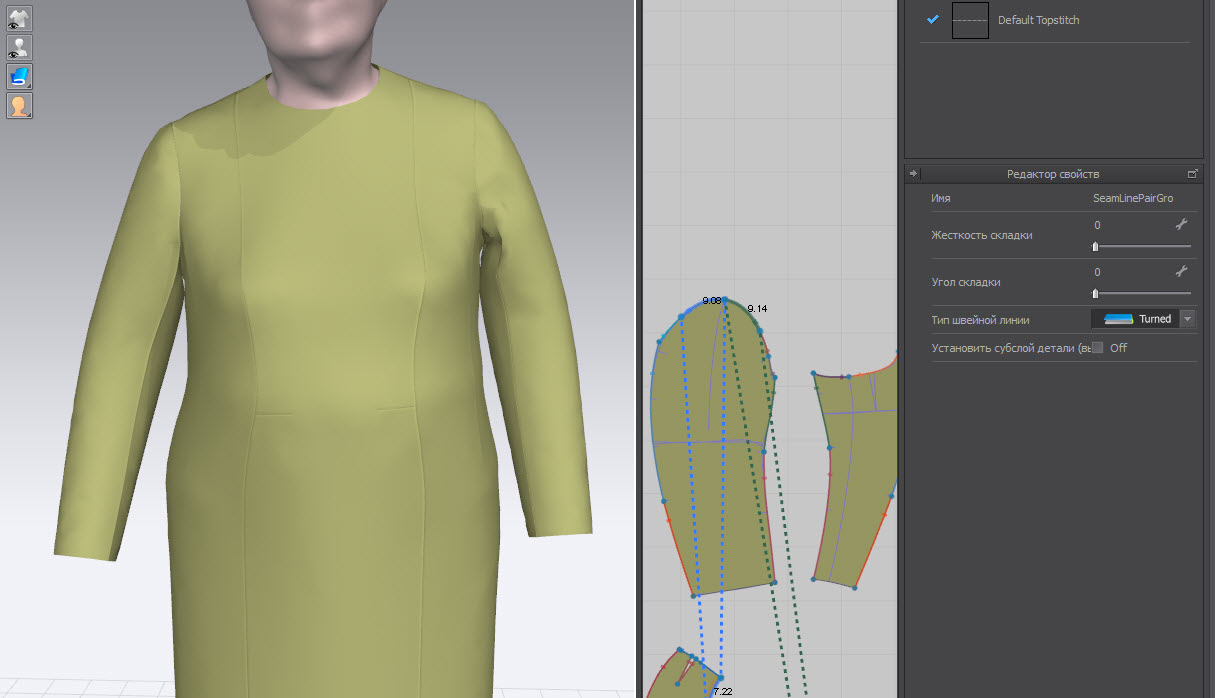The image size is (1215, 698).
Task: Select the Default Topstitch list entry
Action: coord(1038,20)
